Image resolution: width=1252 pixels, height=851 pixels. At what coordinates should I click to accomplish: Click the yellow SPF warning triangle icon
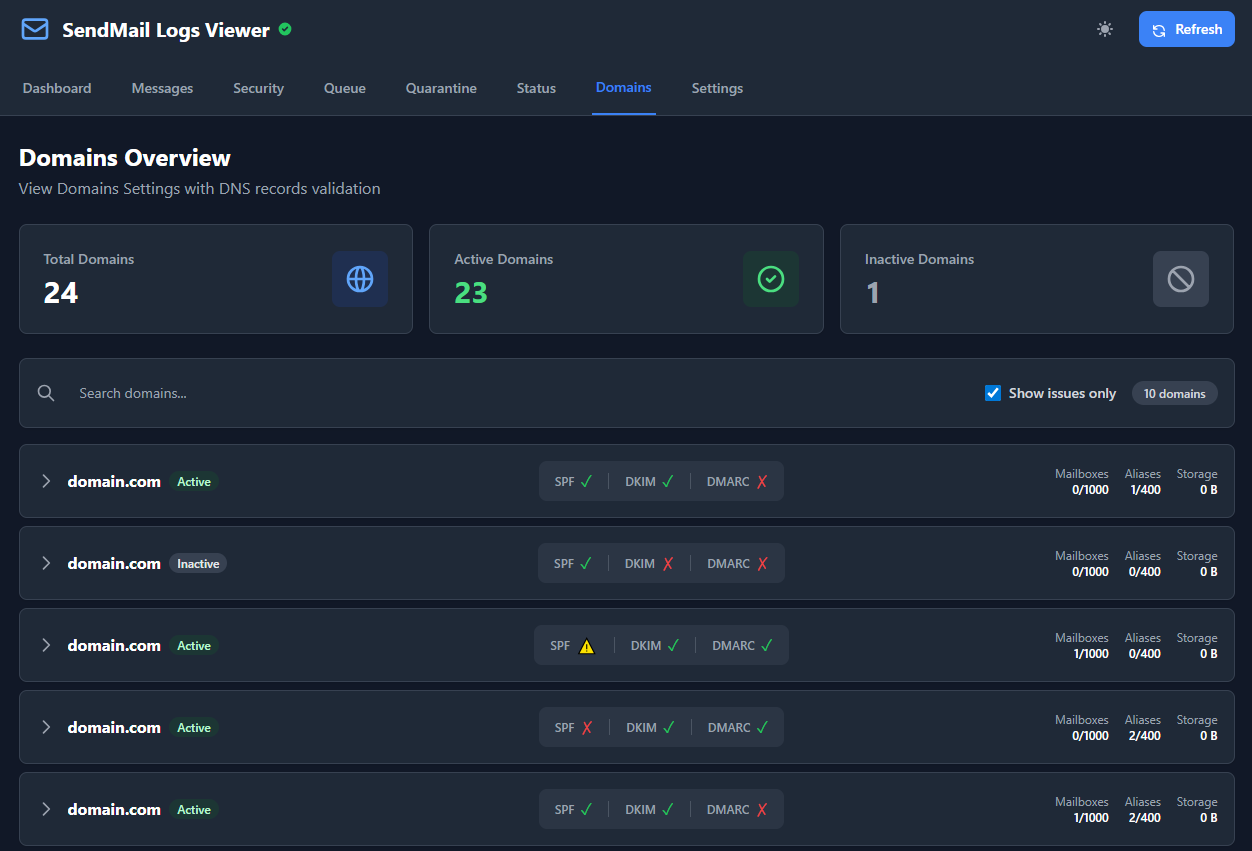[587, 646]
